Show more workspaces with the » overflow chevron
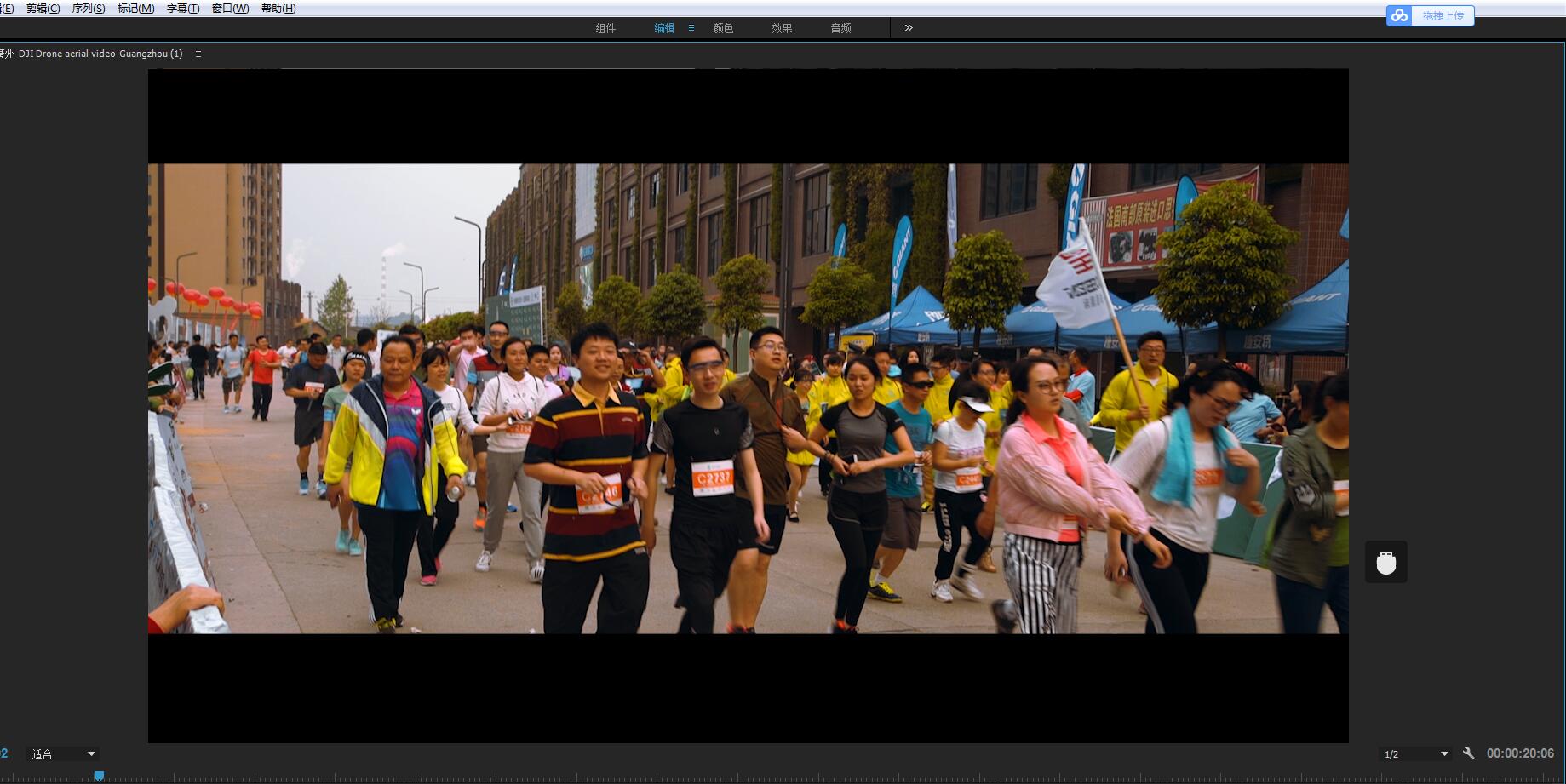This screenshot has width=1566, height=784. click(909, 28)
